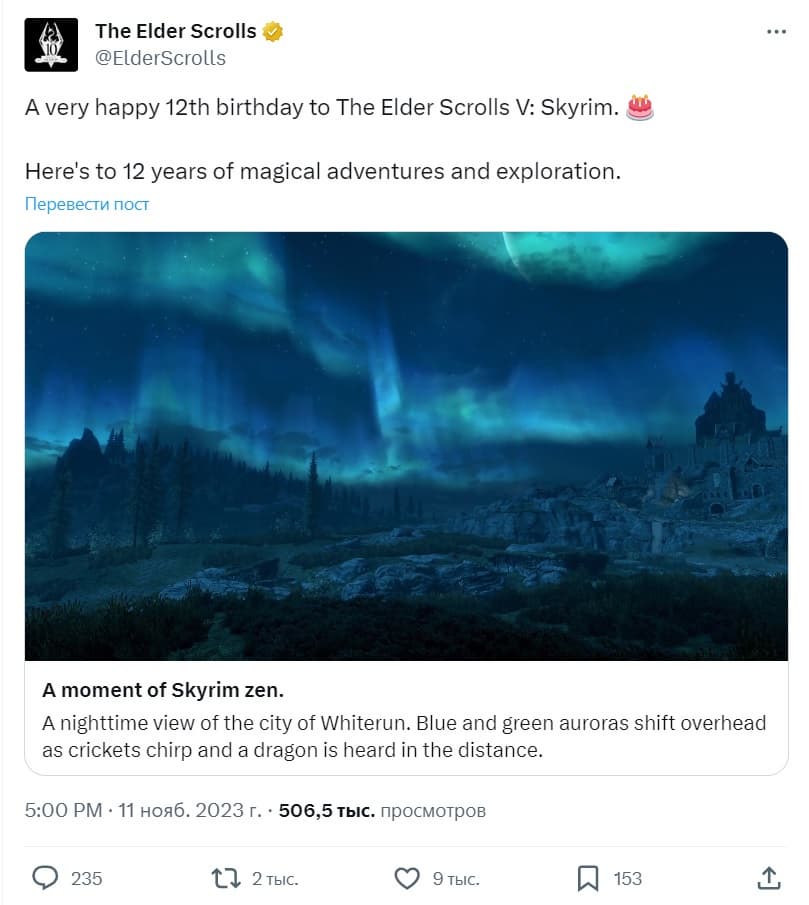Click the @ElderScrolls handle
This screenshot has width=809, height=905.
tap(160, 58)
